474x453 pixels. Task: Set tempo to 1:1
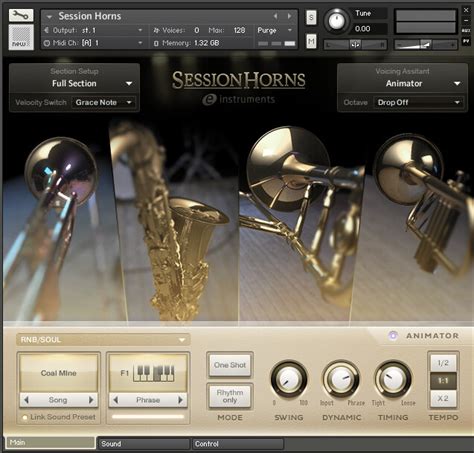click(x=443, y=381)
